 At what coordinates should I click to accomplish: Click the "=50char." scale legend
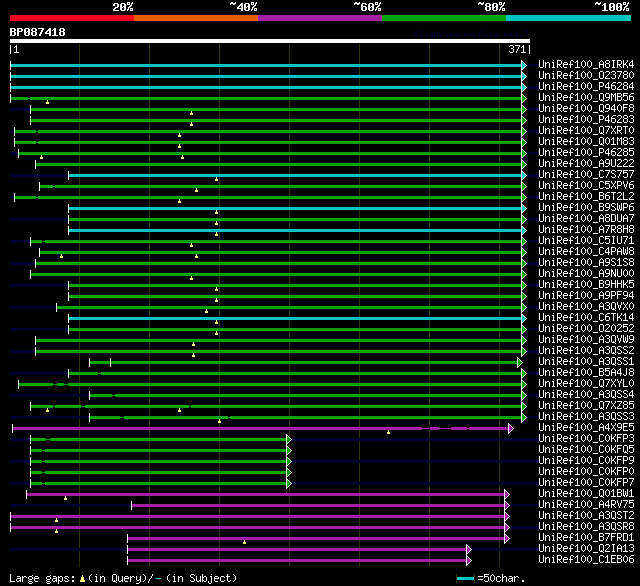(491, 578)
